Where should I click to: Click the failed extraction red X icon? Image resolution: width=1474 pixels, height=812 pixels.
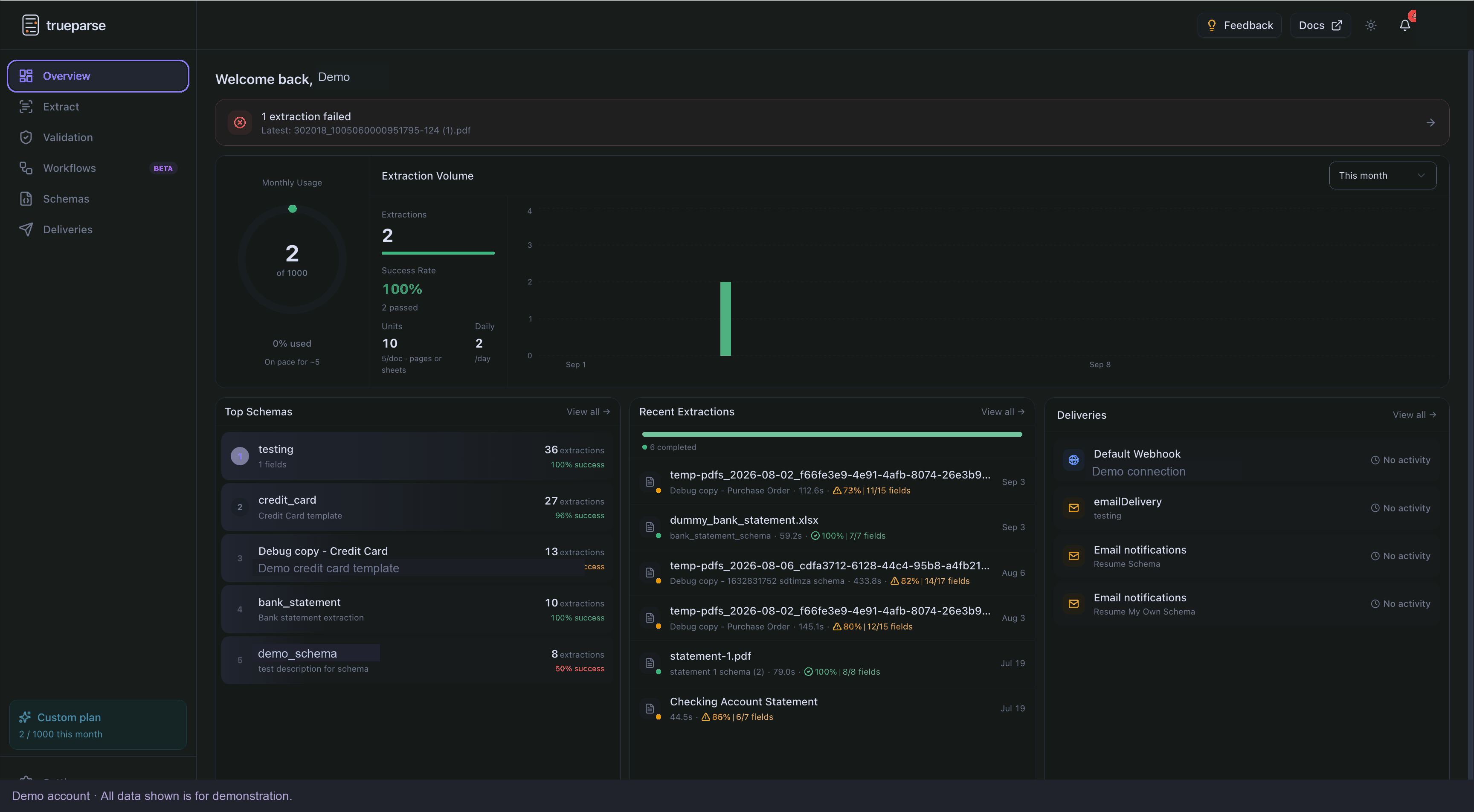240,122
